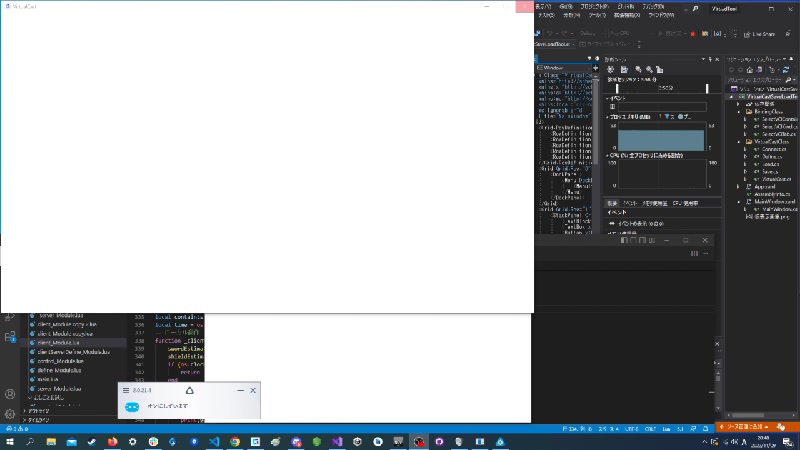
Task: Click the Solution Explorer refresh sync icon
Action: point(786,70)
